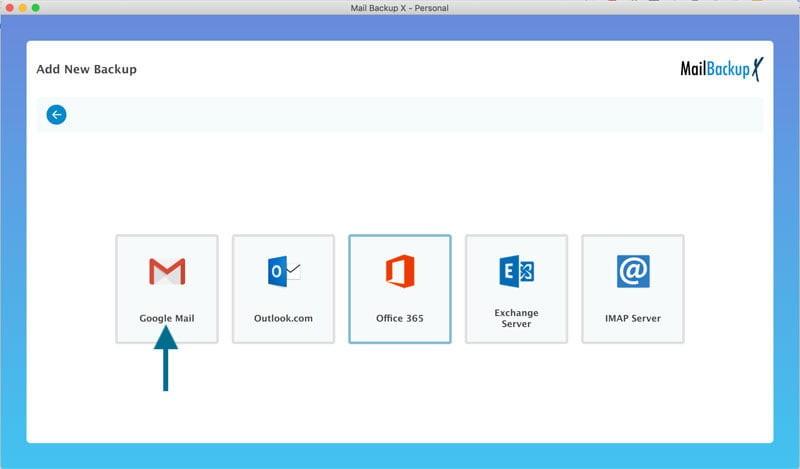The image size is (800, 469).
Task: Select the IMAP Server @ icon
Action: 633,271
